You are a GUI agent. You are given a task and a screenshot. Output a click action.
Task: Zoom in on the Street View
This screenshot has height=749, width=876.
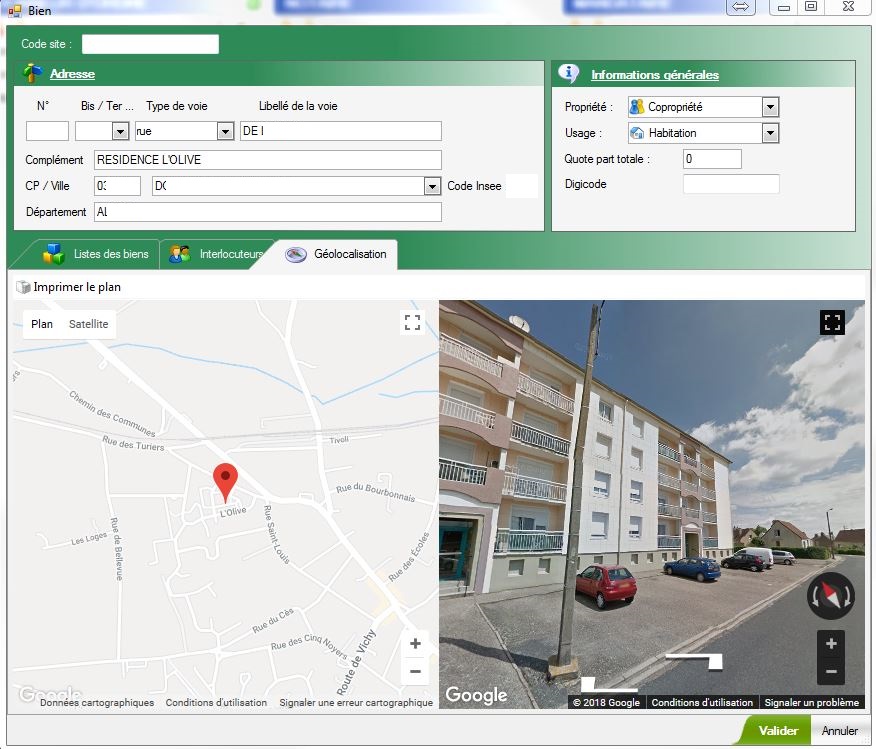[831, 643]
